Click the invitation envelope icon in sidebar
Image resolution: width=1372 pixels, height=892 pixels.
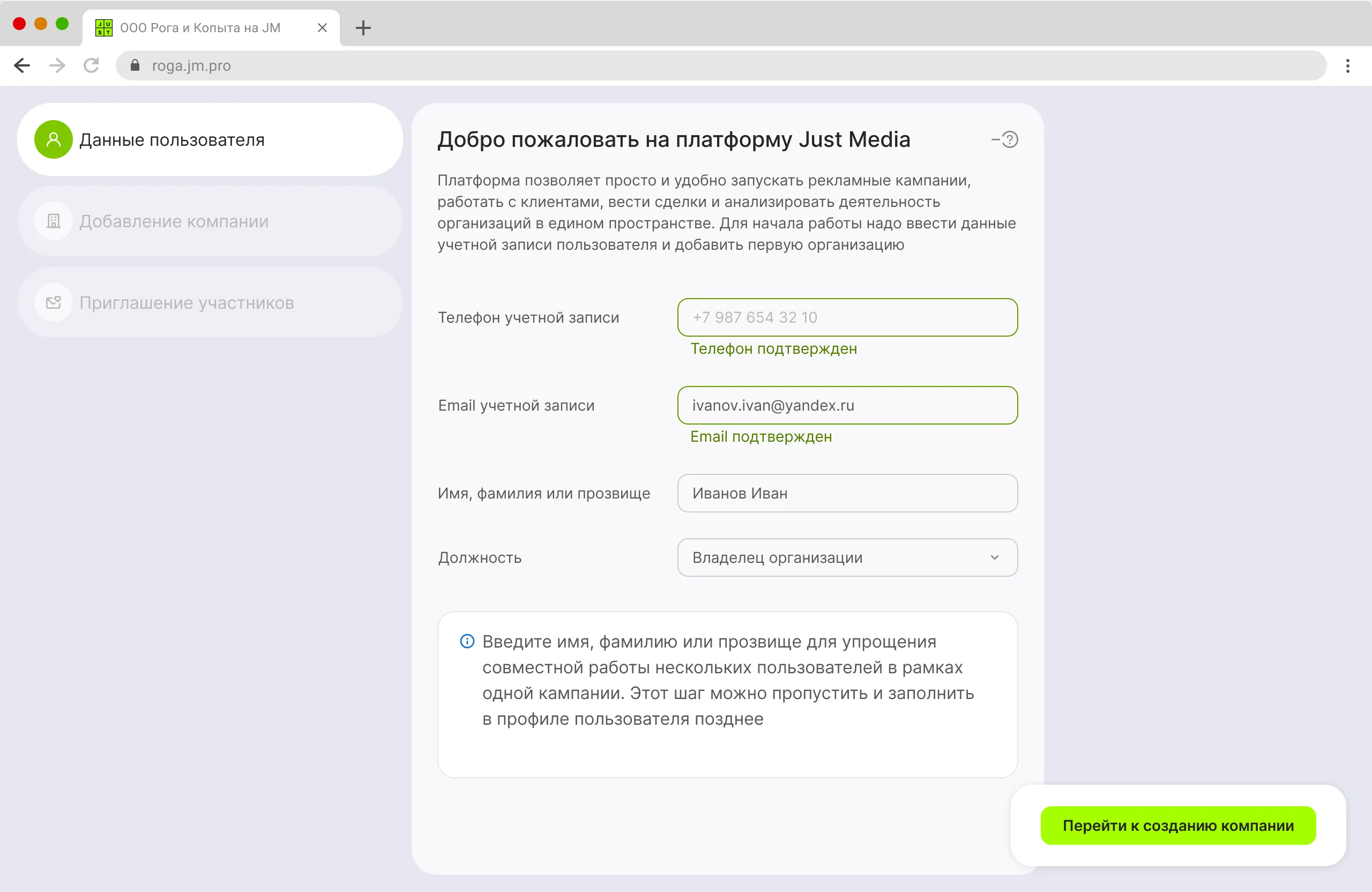pos(53,302)
